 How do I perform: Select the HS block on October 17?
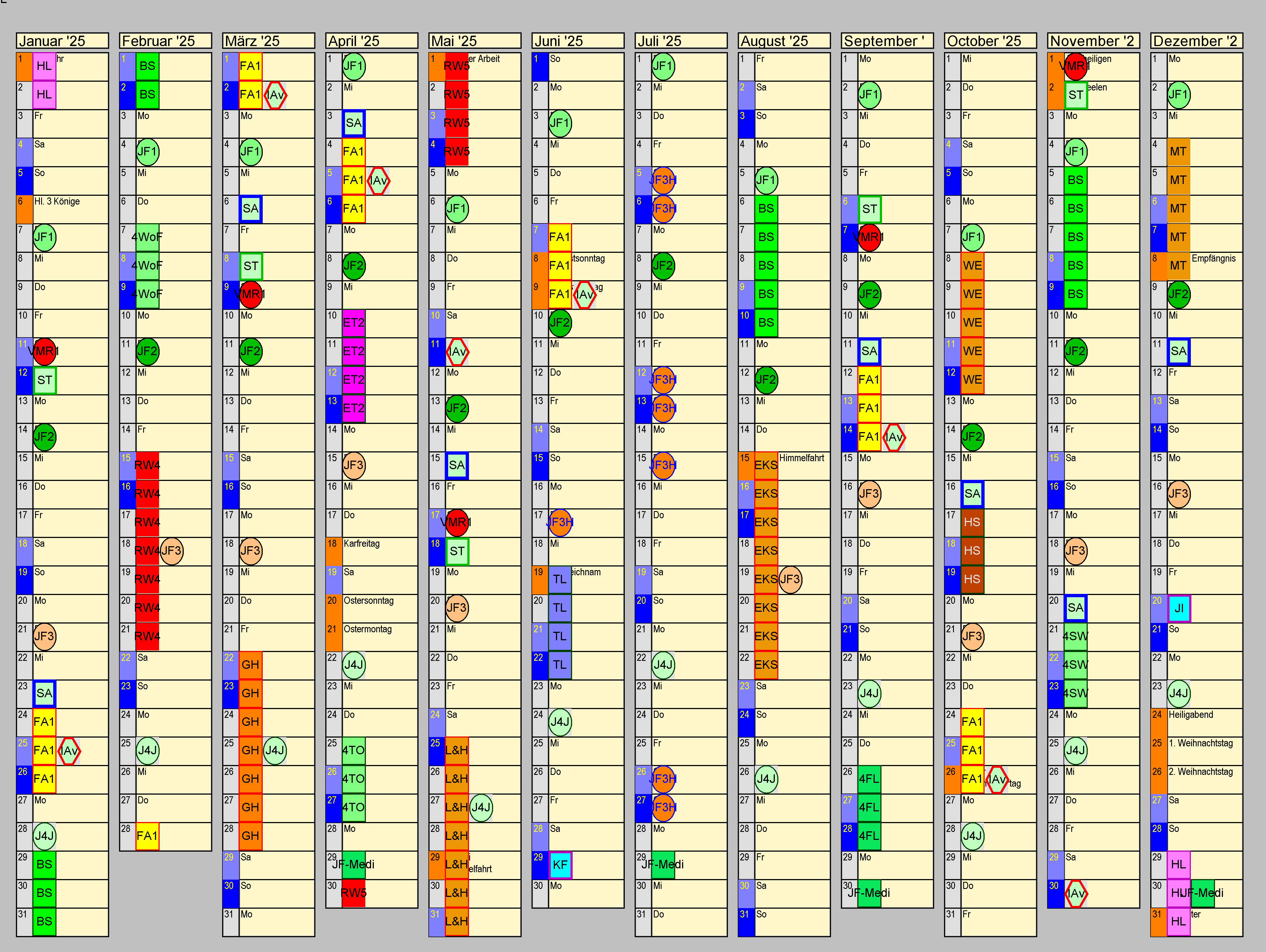(972, 522)
